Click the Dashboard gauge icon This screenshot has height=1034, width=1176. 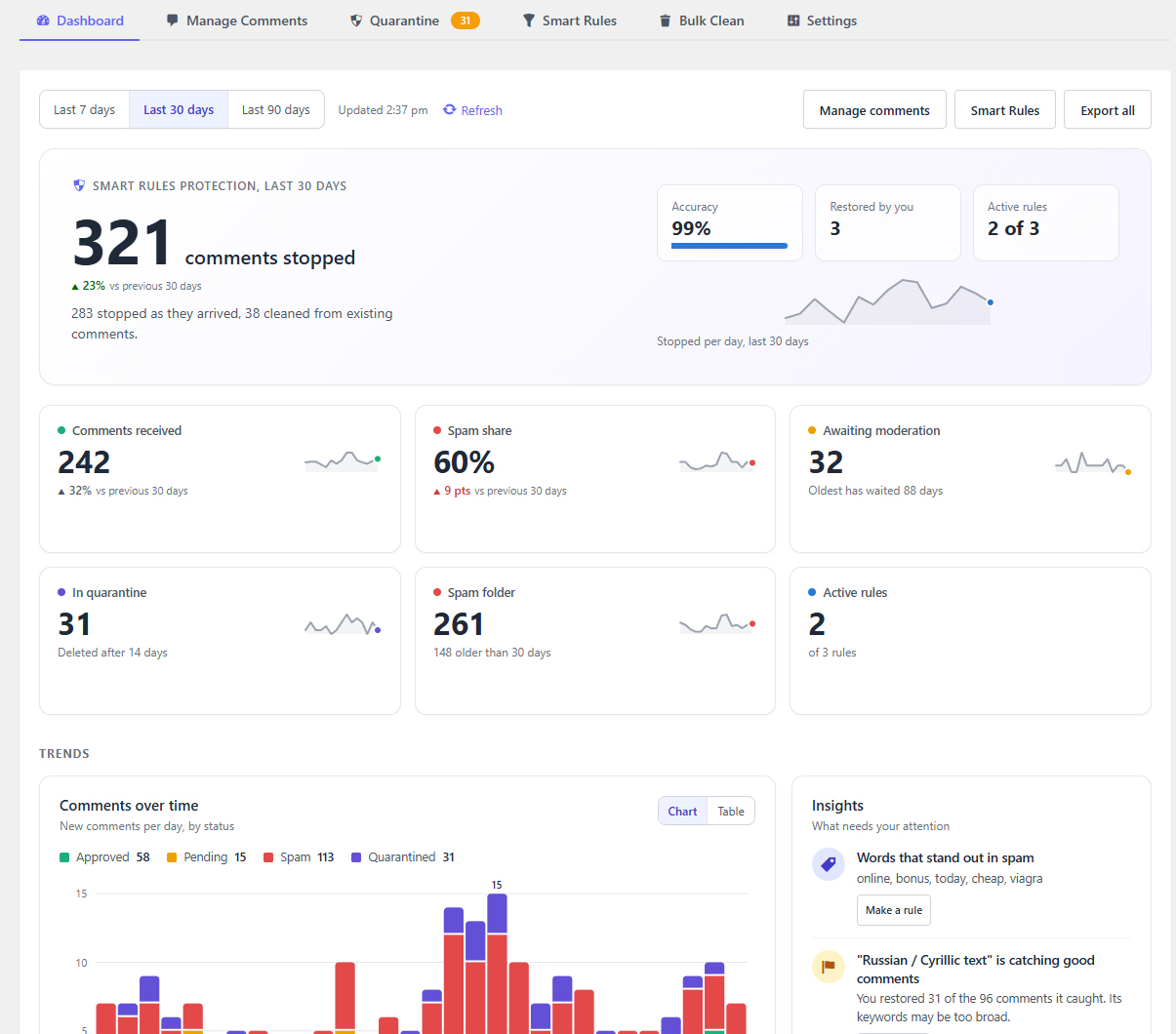coord(43,20)
